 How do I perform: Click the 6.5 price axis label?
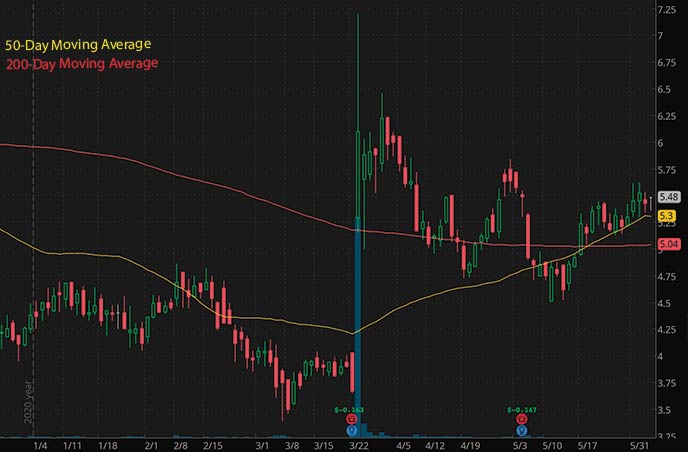pos(664,90)
